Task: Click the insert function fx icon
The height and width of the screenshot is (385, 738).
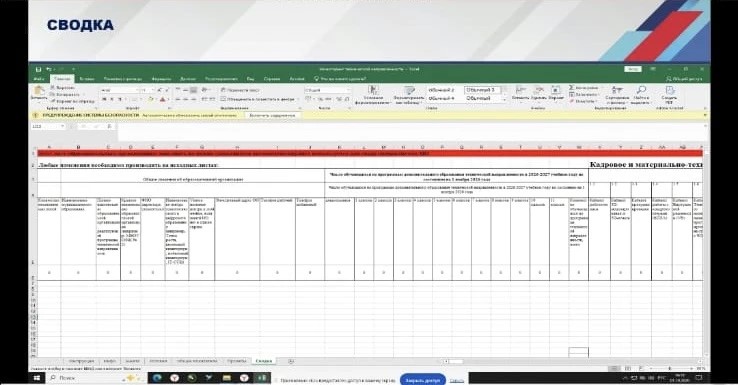Action: 109,126
